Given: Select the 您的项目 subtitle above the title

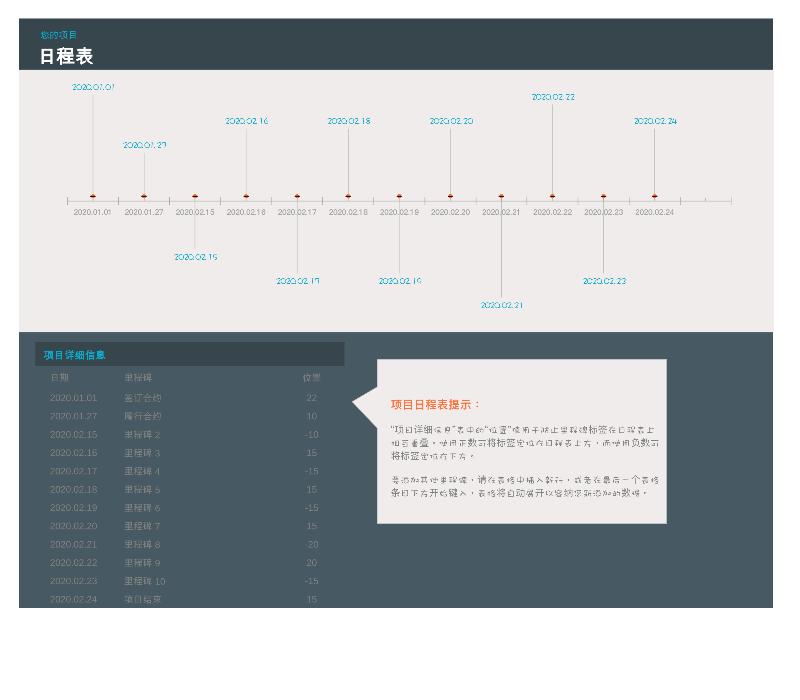Looking at the screenshot, I should point(59,35).
